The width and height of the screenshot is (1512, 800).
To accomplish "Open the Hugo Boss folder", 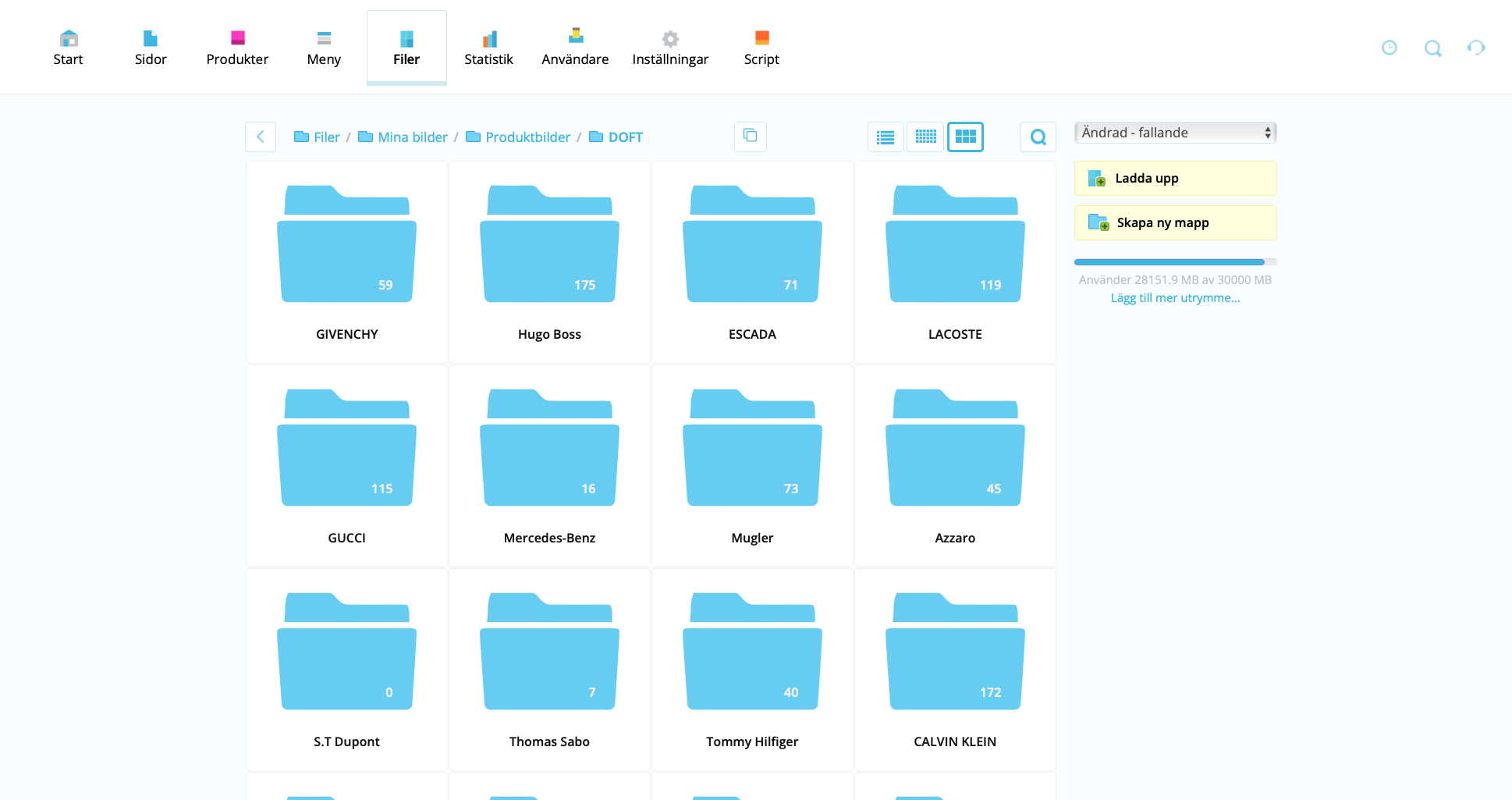I will (x=550, y=262).
